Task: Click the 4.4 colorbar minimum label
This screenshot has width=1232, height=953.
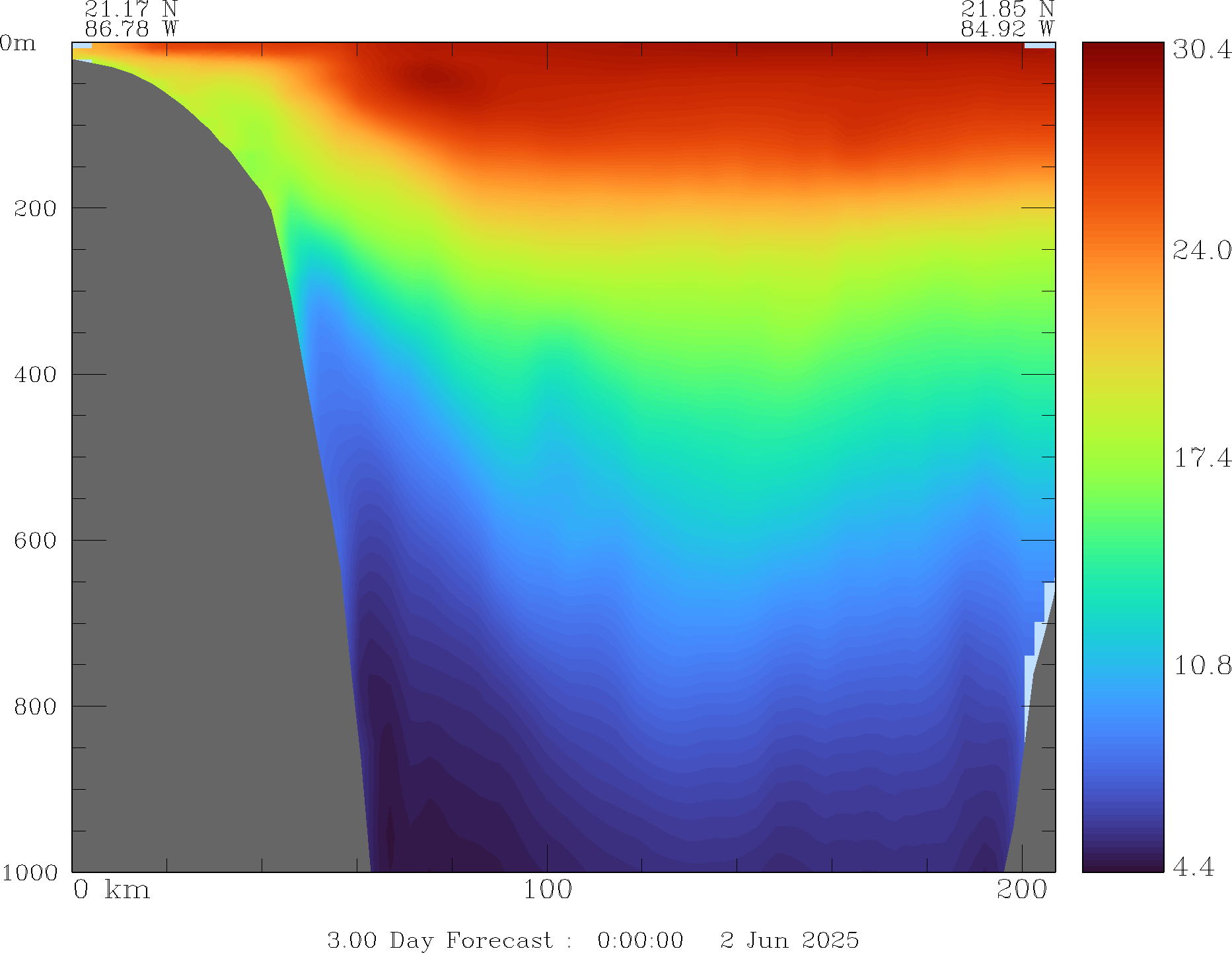Action: (x=1193, y=866)
